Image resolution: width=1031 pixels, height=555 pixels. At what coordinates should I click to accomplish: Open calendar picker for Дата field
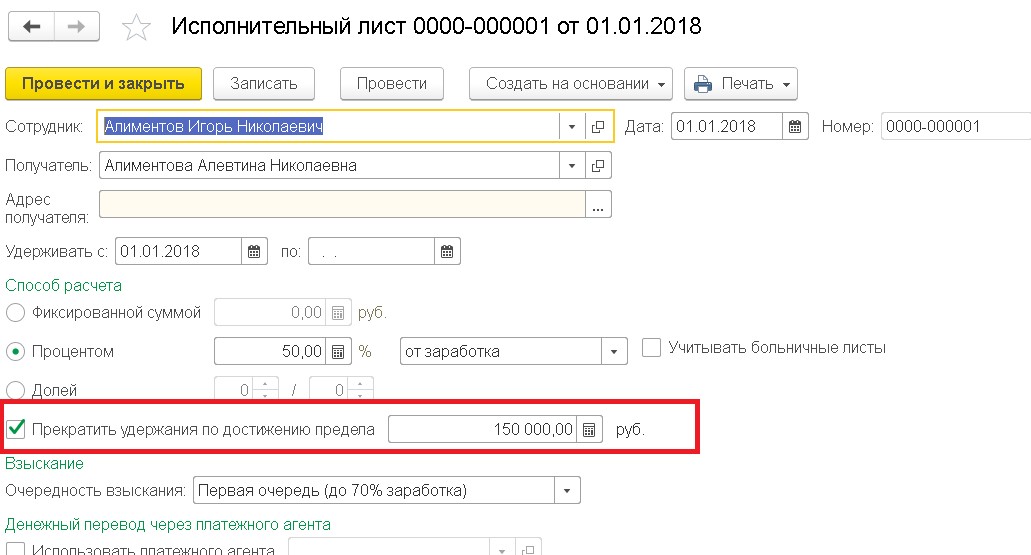[x=795, y=126]
